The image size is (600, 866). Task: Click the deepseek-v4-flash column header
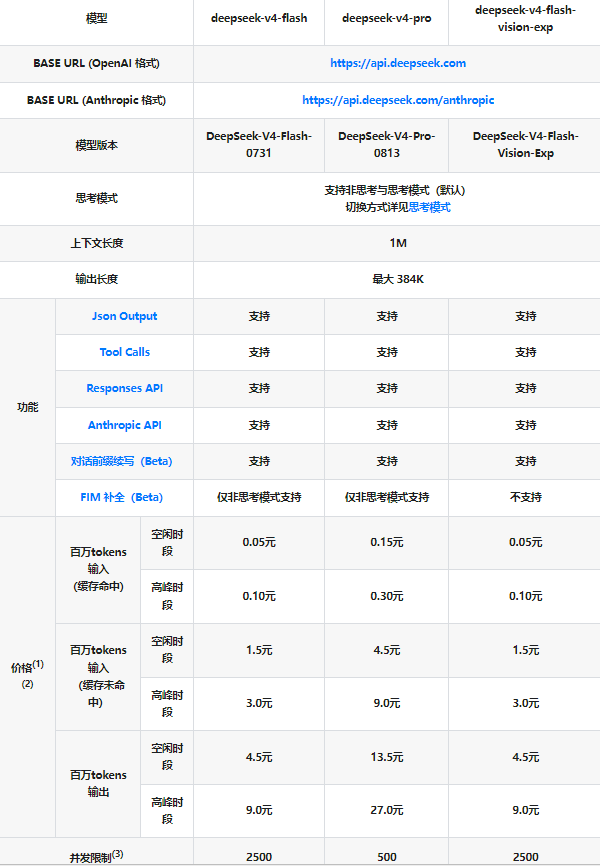(259, 18)
